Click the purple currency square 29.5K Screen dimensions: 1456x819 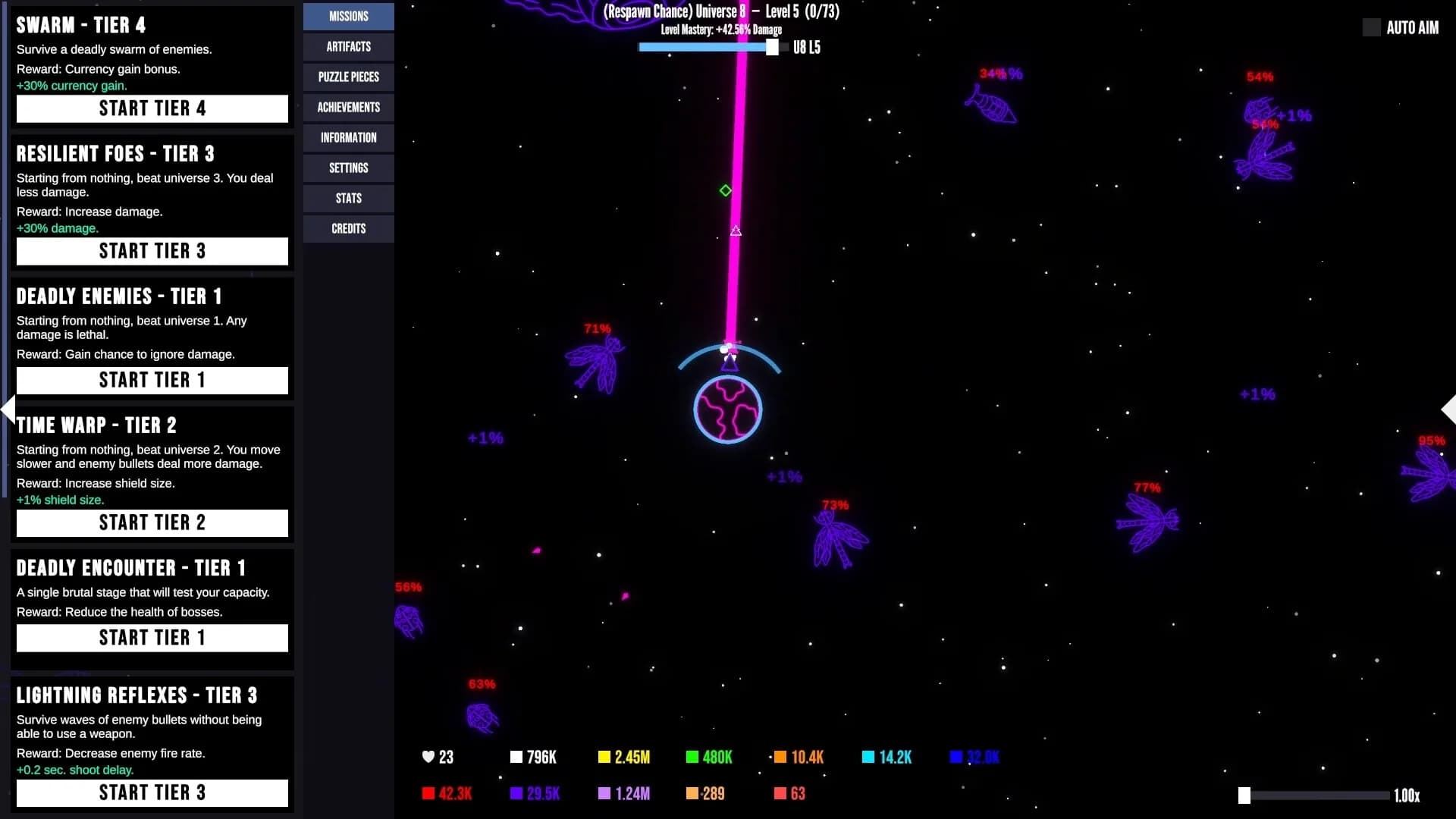click(516, 793)
